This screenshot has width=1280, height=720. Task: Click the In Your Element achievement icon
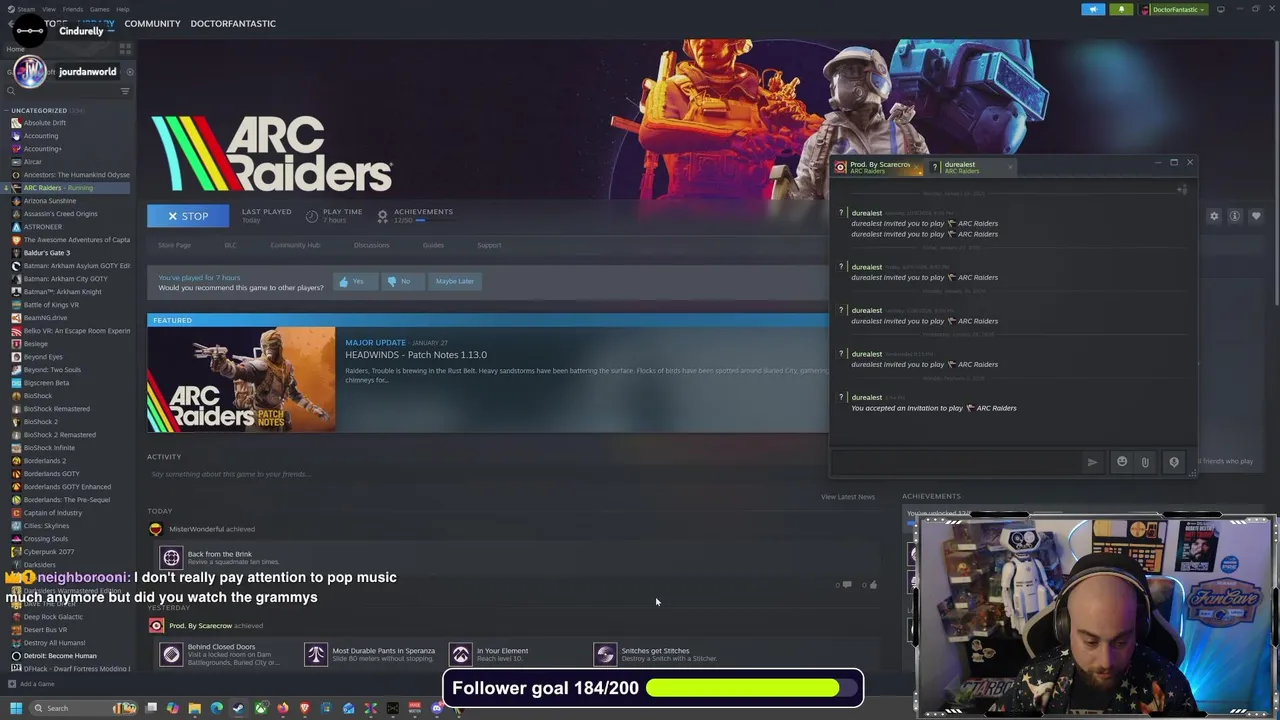point(460,654)
